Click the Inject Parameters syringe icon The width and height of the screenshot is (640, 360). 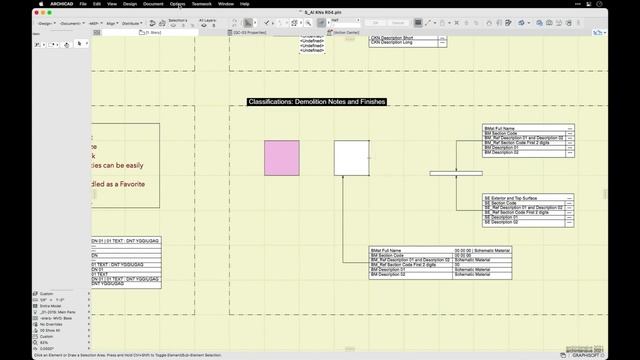coord(162,23)
